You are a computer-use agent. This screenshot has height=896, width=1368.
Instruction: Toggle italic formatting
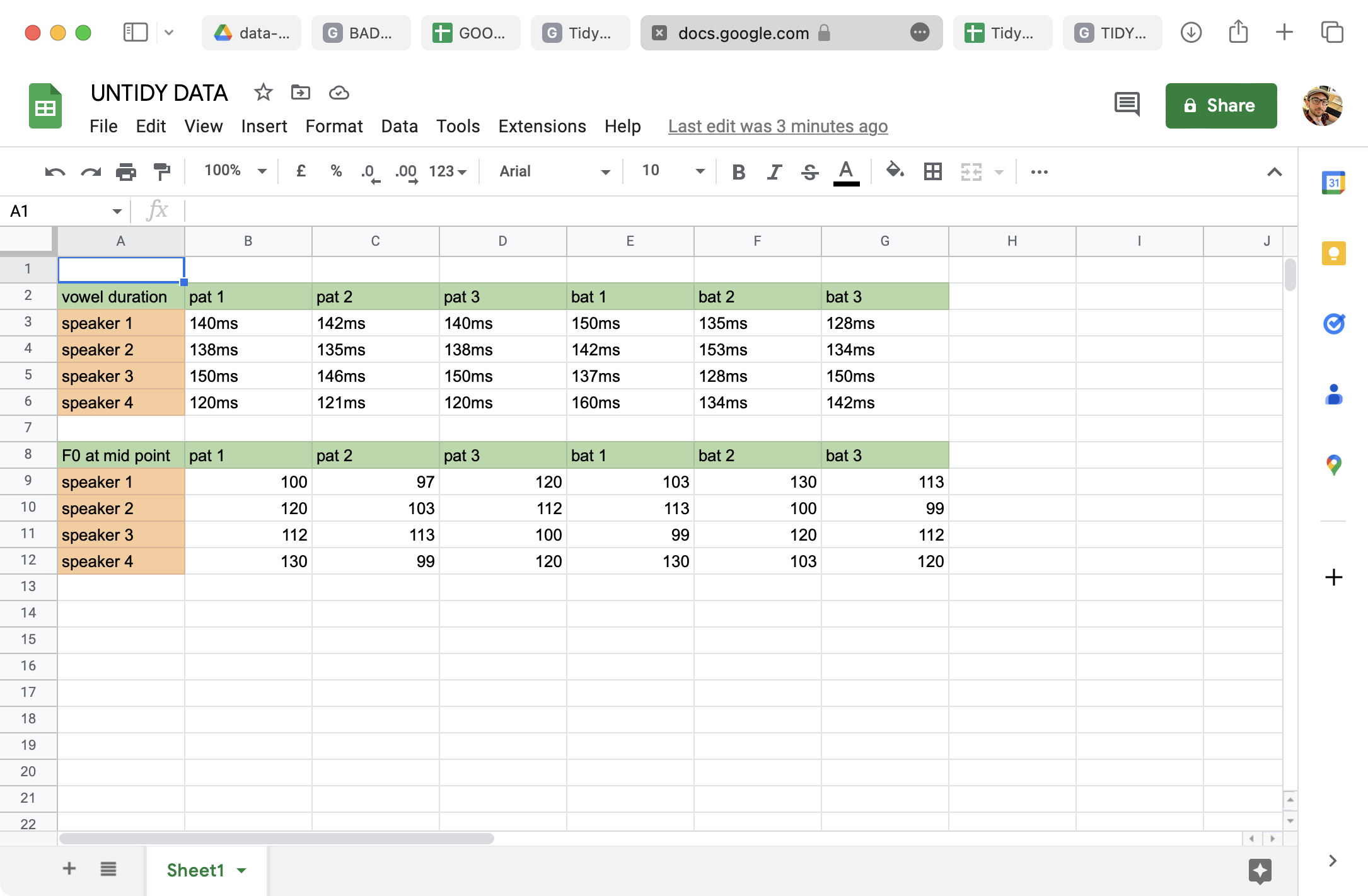(x=774, y=171)
